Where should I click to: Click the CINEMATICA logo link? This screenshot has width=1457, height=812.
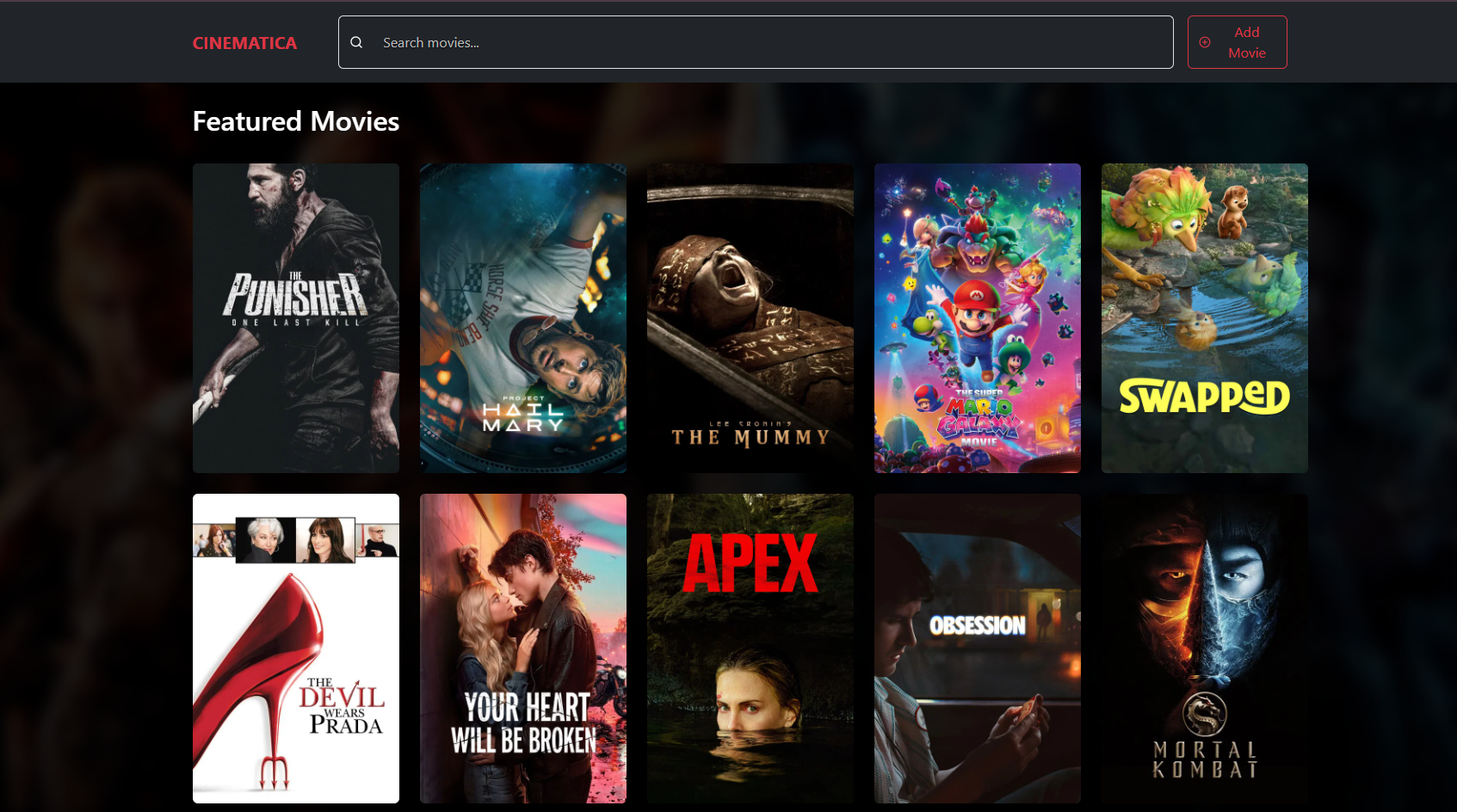[244, 43]
